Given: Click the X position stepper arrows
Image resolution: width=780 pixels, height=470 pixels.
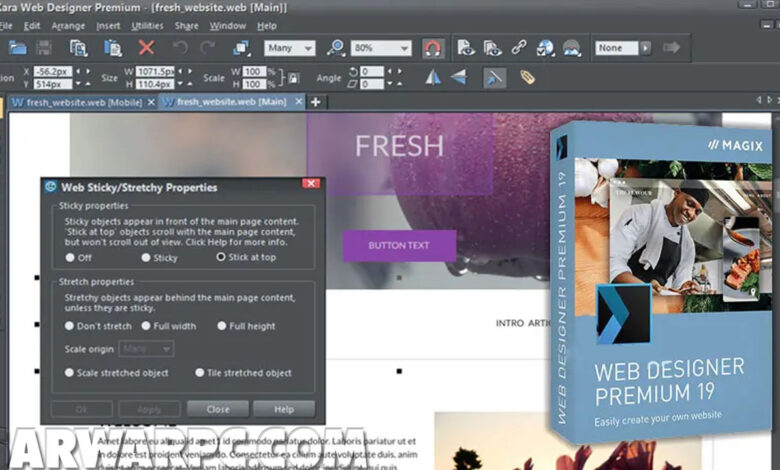Looking at the screenshot, I should (x=83, y=71).
